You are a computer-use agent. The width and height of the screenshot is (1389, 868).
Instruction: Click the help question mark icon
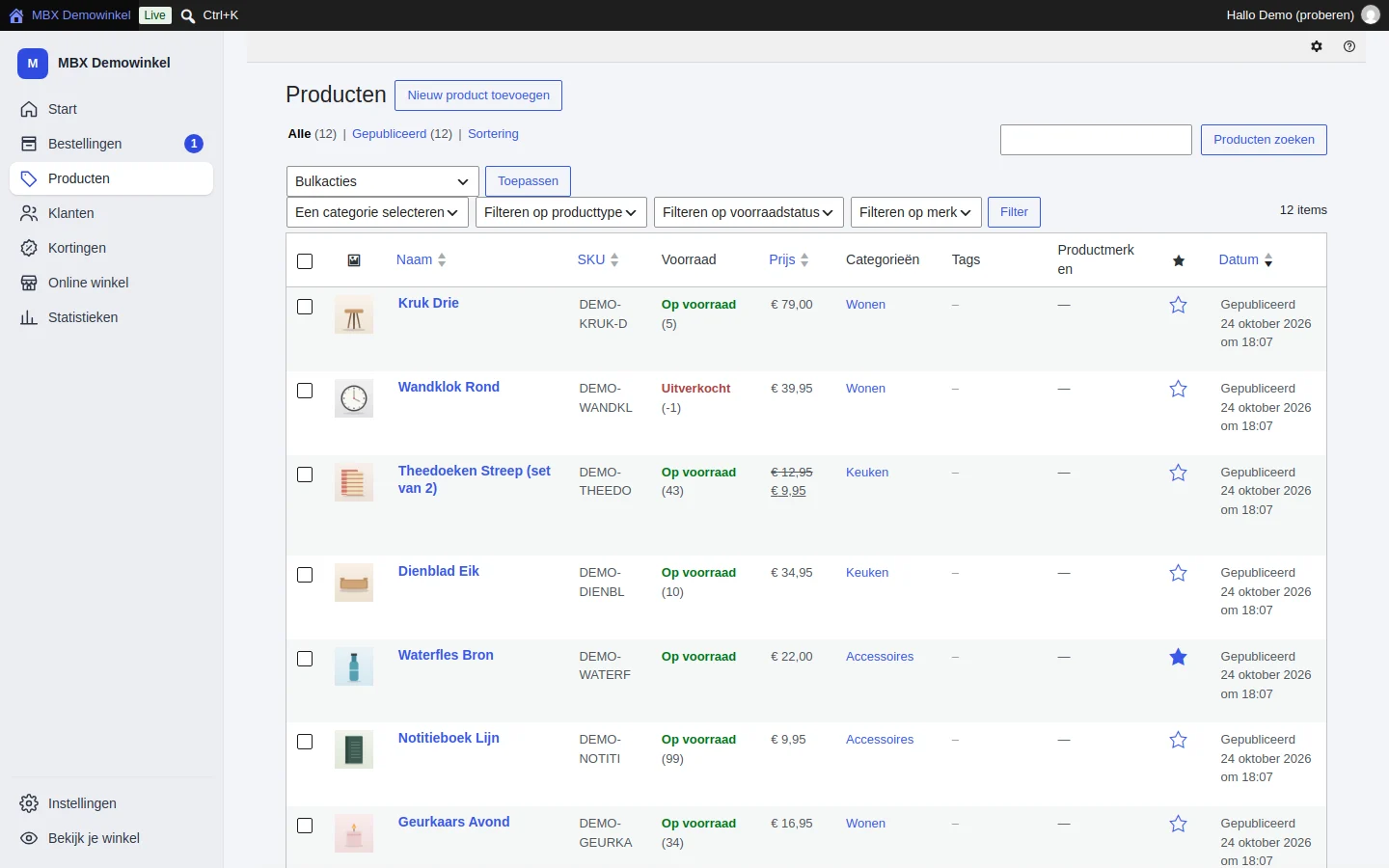tap(1349, 46)
